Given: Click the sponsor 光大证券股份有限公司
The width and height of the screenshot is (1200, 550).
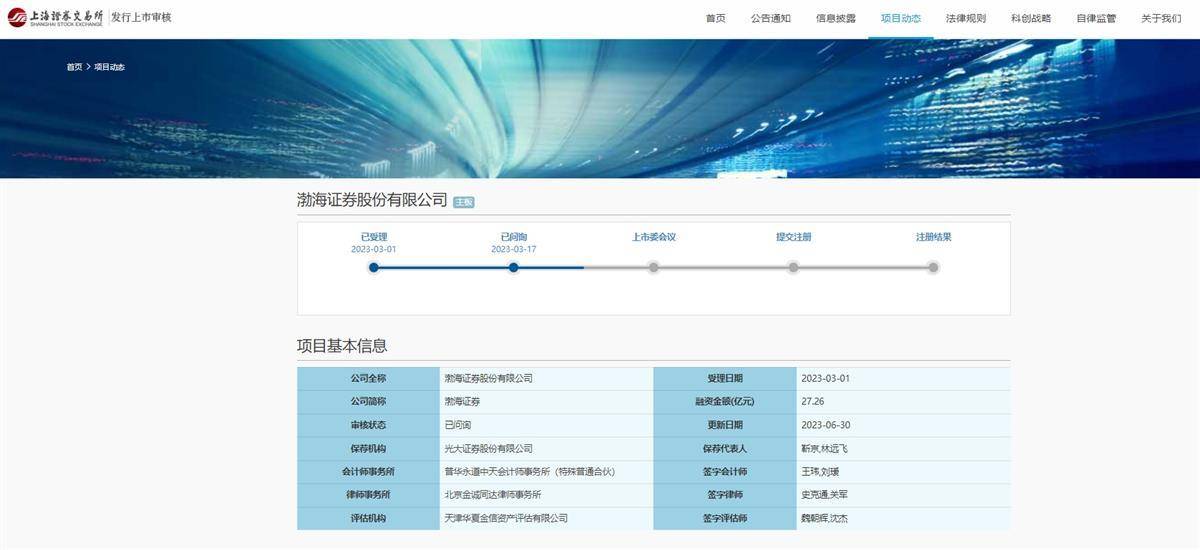Looking at the screenshot, I should point(488,449).
